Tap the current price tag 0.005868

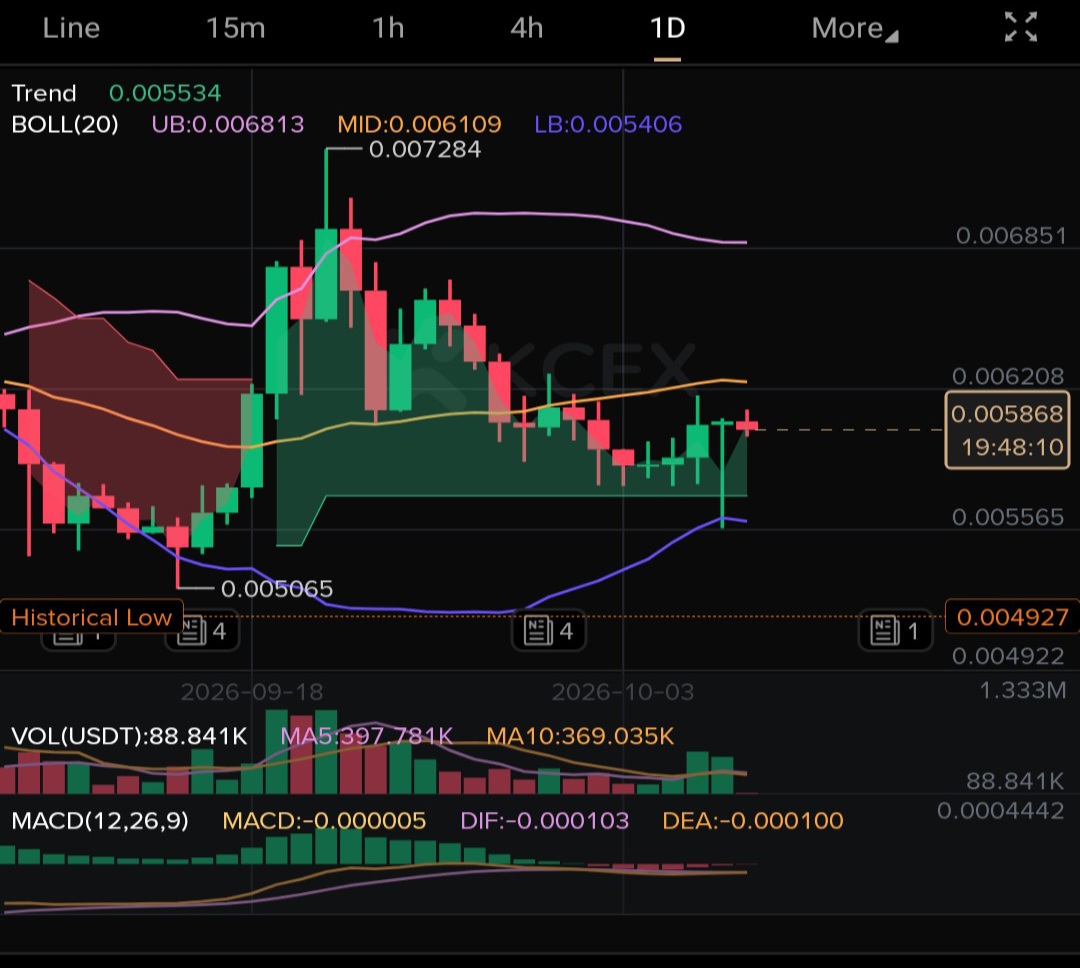(x=1007, y=413)
